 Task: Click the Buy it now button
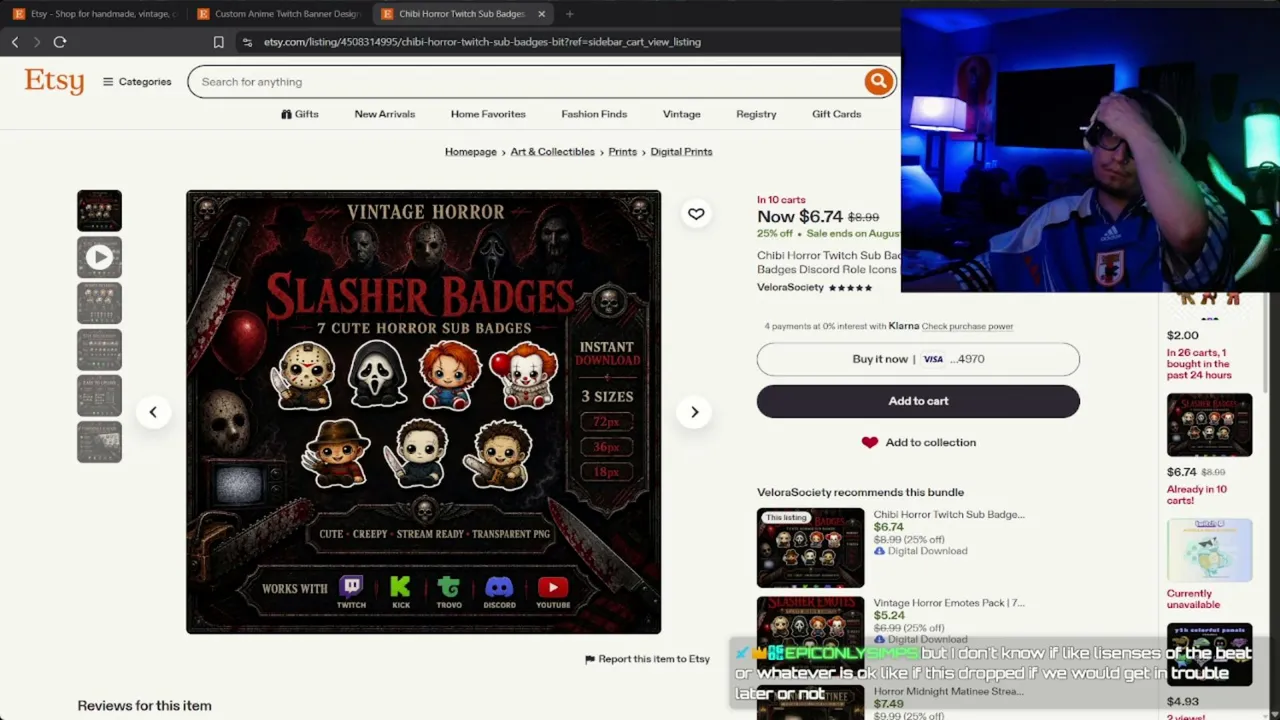918,359
